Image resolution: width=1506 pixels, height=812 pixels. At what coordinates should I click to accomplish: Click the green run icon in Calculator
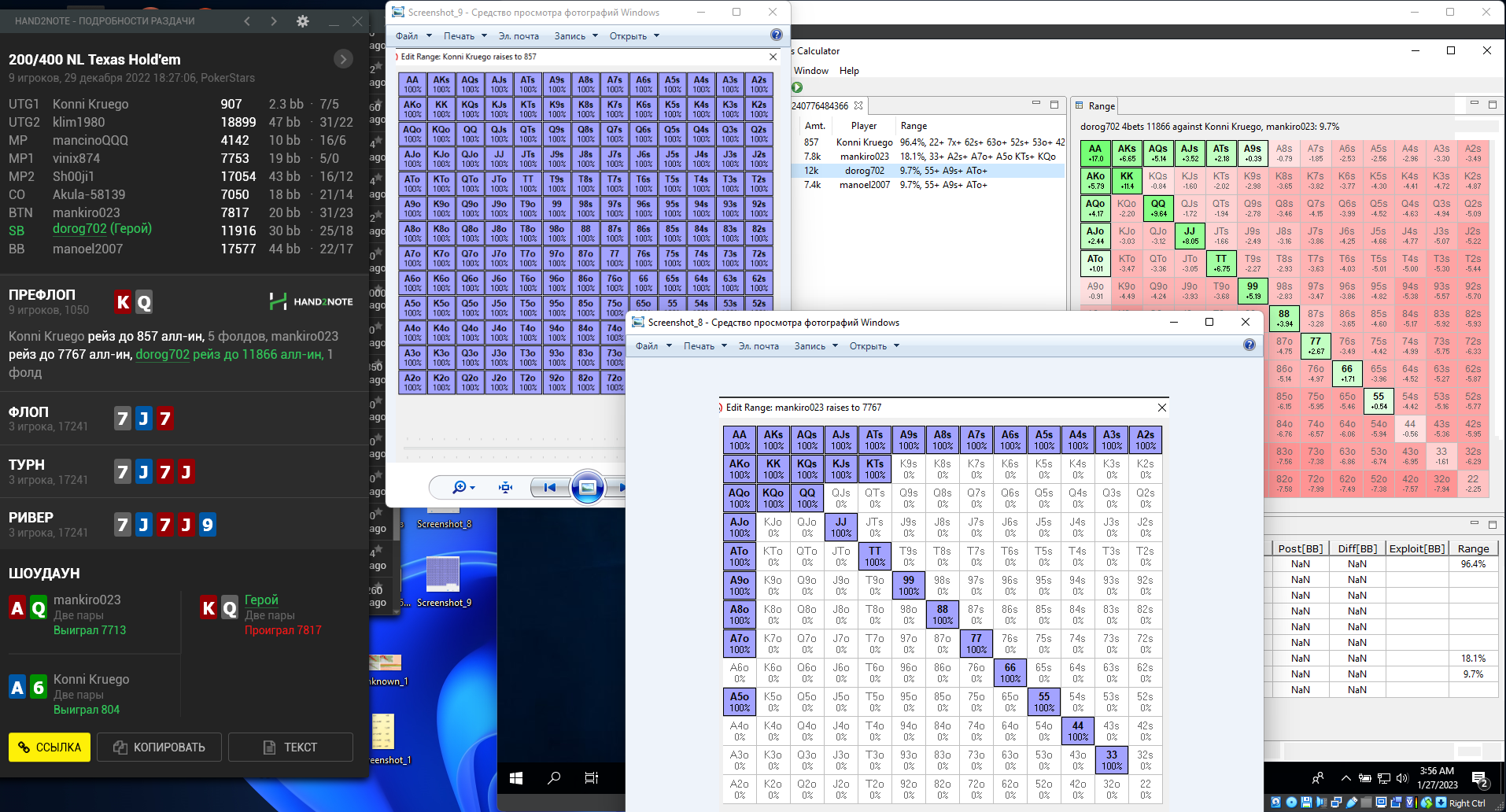coord(797,87)
